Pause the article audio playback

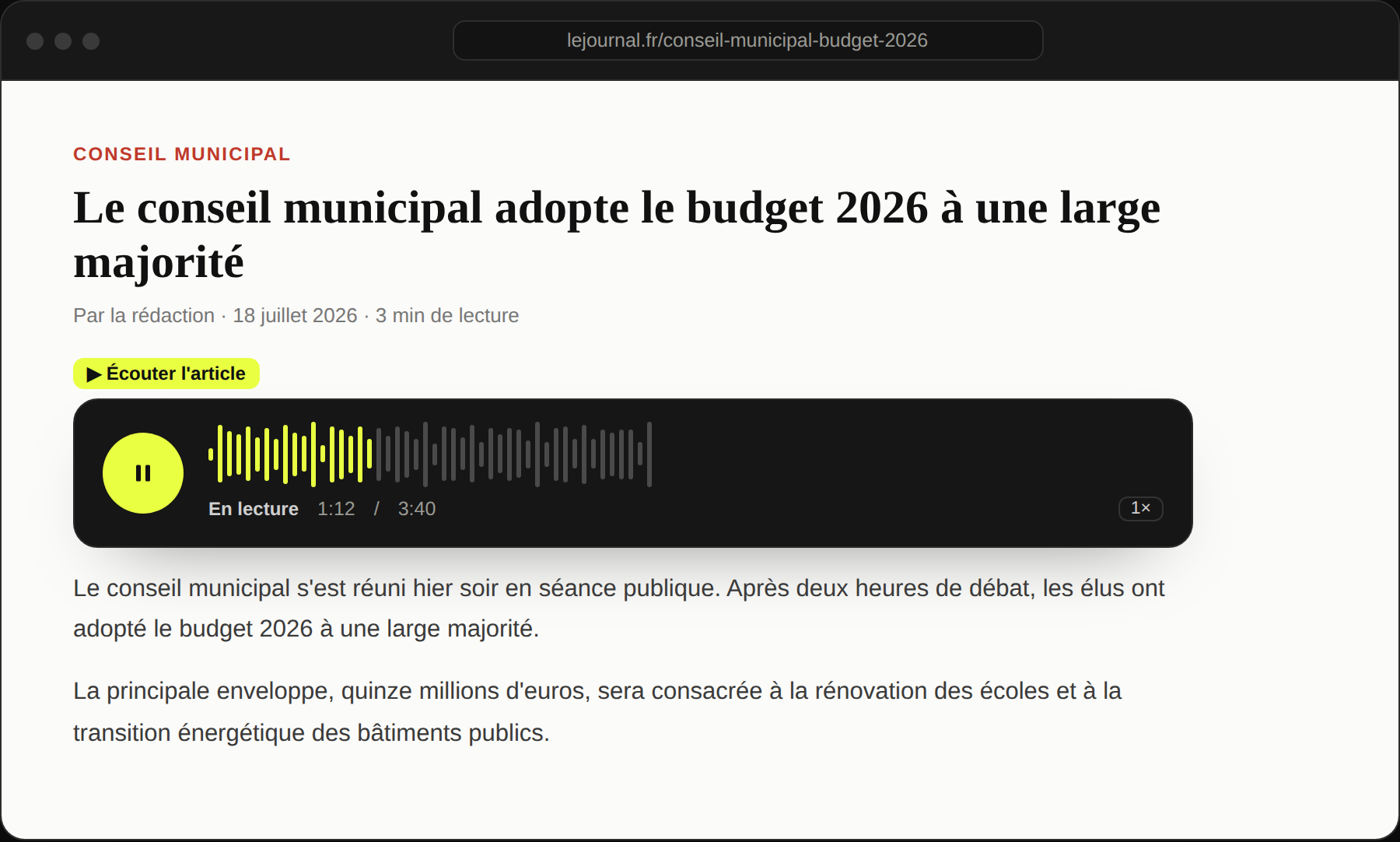pyautogui.click(x=143, y=473)
